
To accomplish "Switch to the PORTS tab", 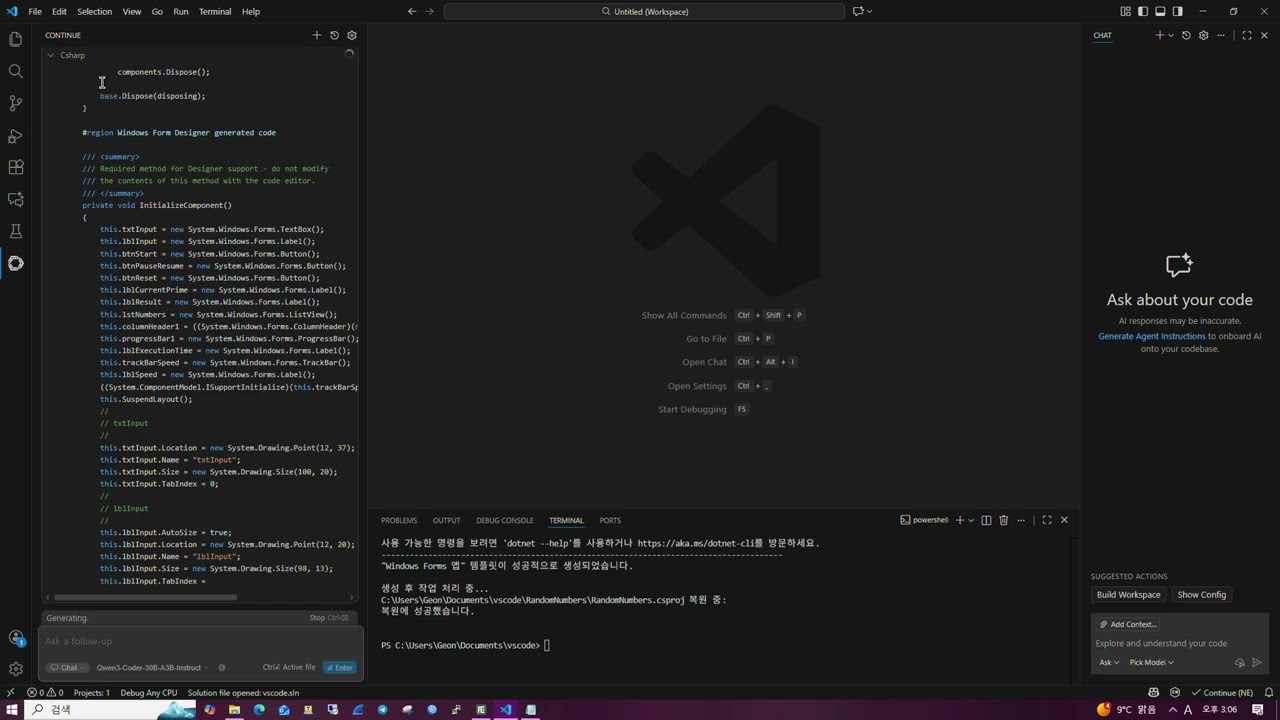I will point(610,520).
